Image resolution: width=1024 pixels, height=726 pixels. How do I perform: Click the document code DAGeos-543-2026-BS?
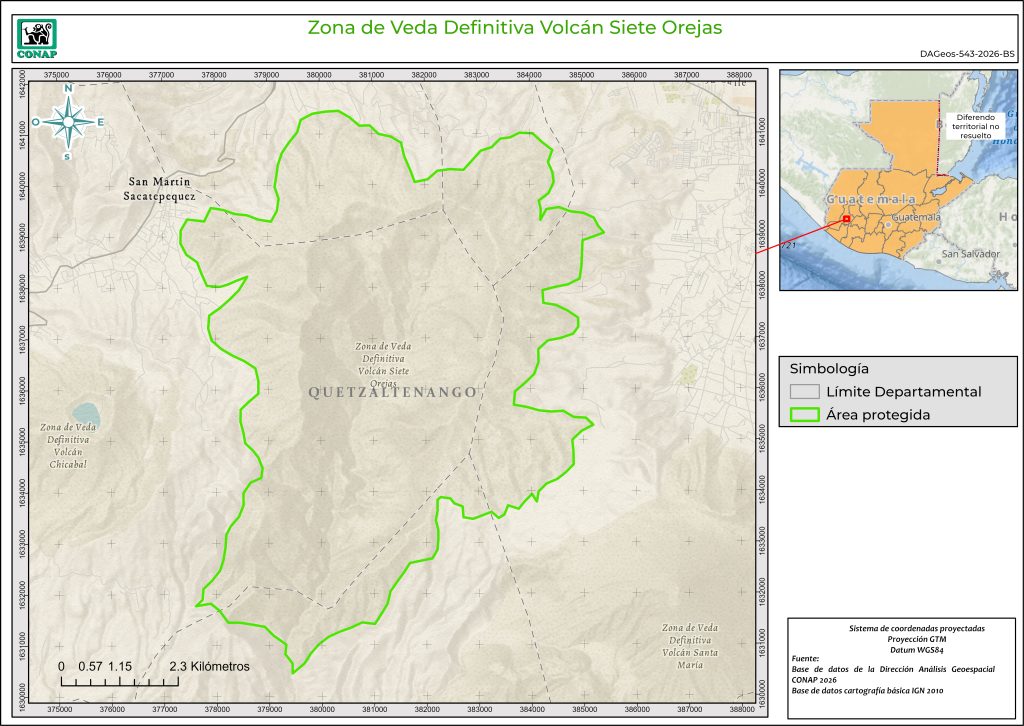(x=966, y=55)
